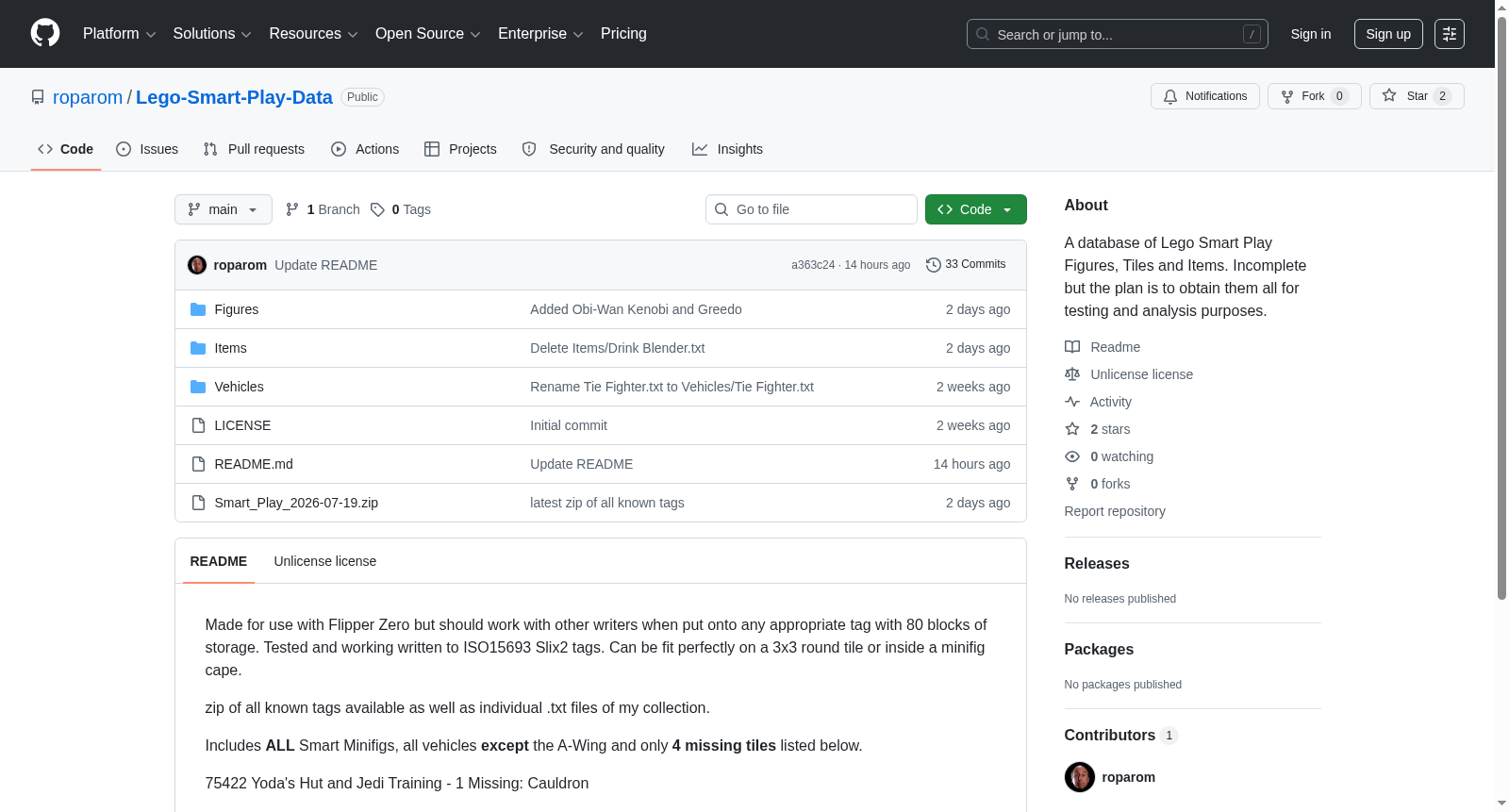Expand the Solutions menu
1509x812 pixels.
212,34
